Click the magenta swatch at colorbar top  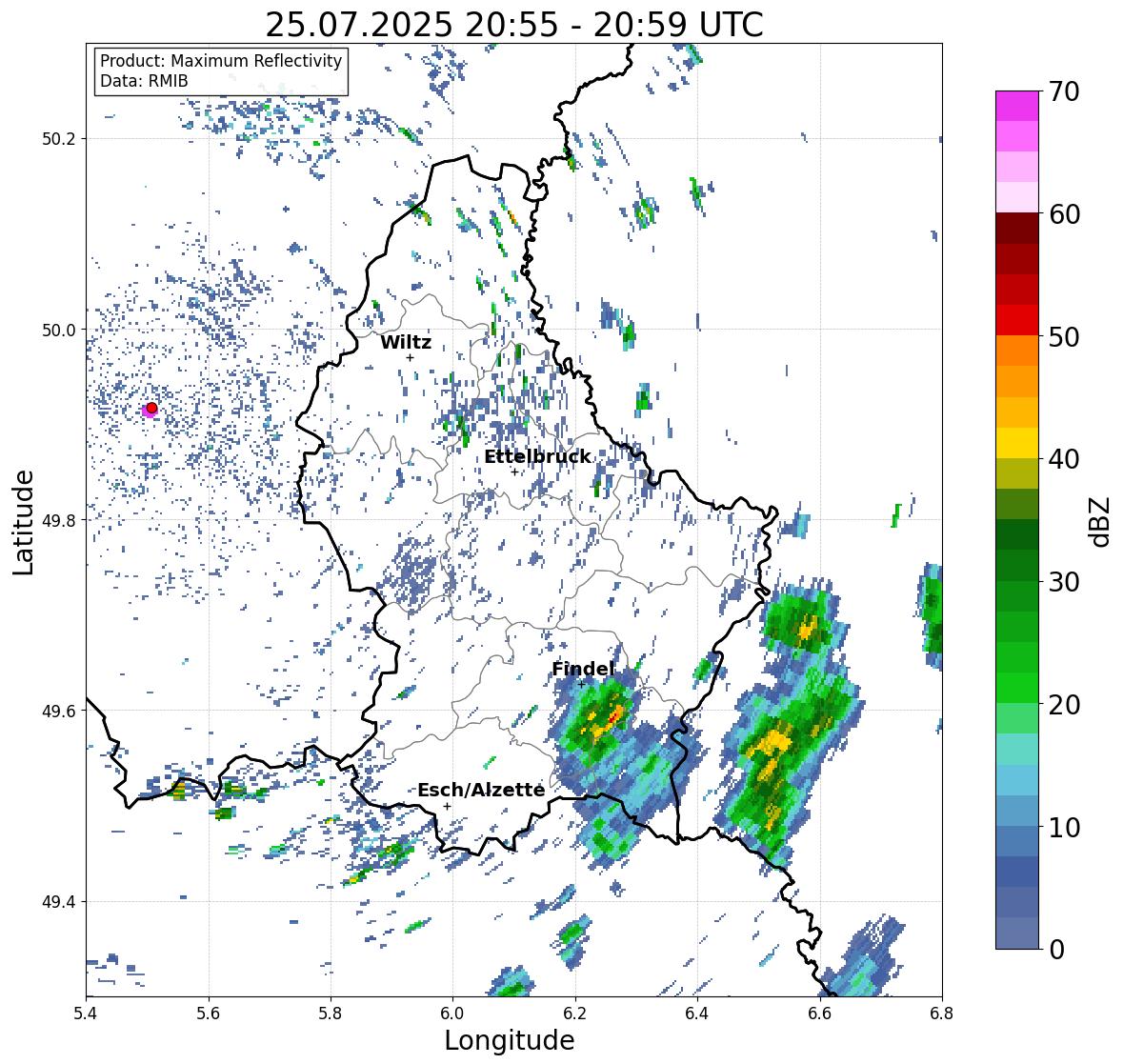click(1017, 106)
